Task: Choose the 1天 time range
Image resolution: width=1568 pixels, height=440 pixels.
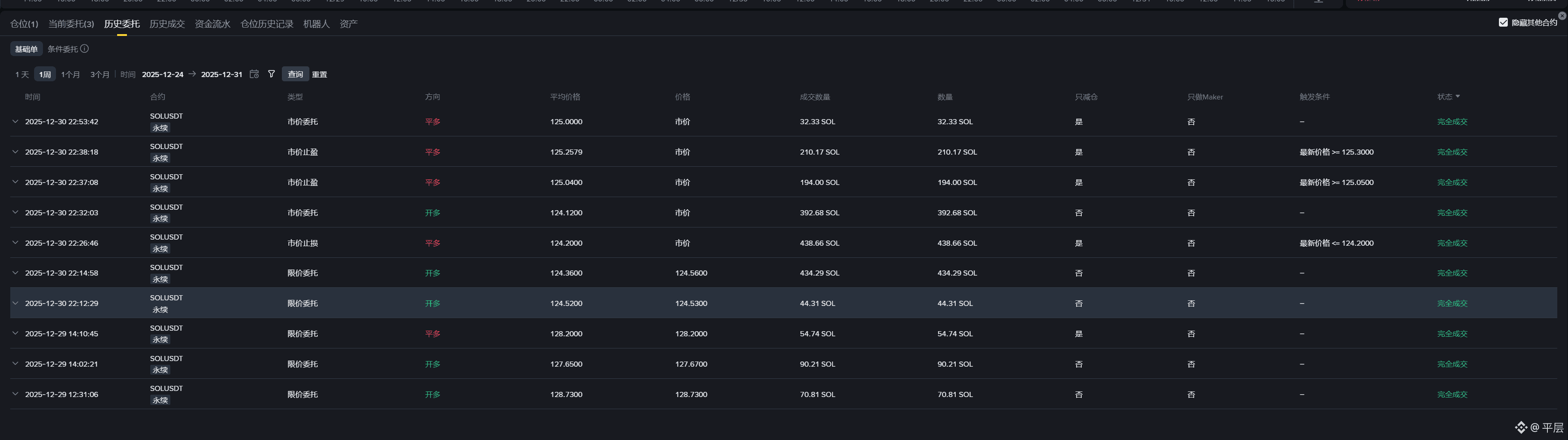Action: pyautogui.click(x=22, y=74)
